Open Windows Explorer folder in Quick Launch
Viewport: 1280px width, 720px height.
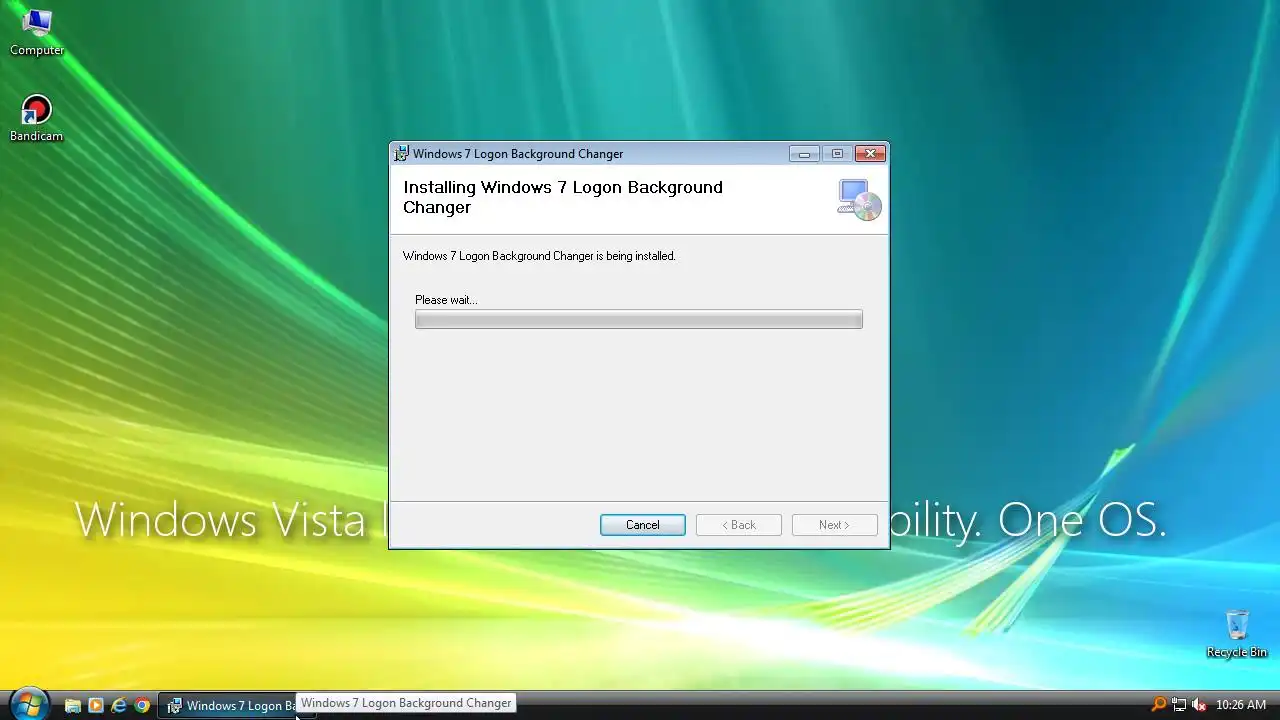coord(72,705)
